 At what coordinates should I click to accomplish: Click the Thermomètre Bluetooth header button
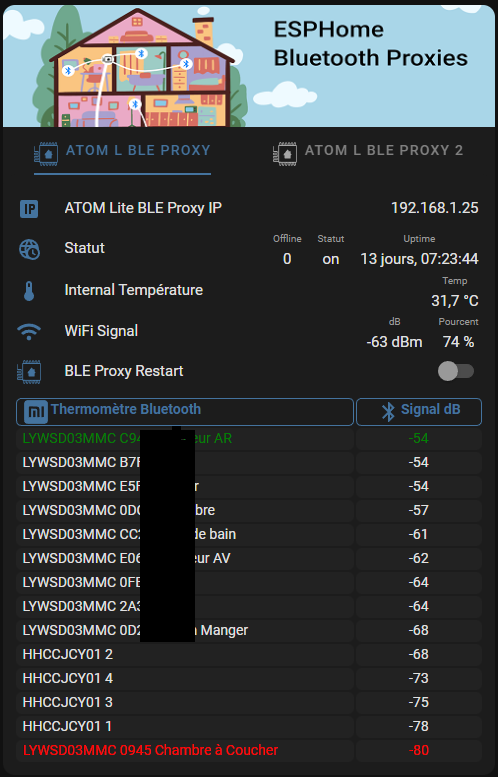[x=185, y=411]
